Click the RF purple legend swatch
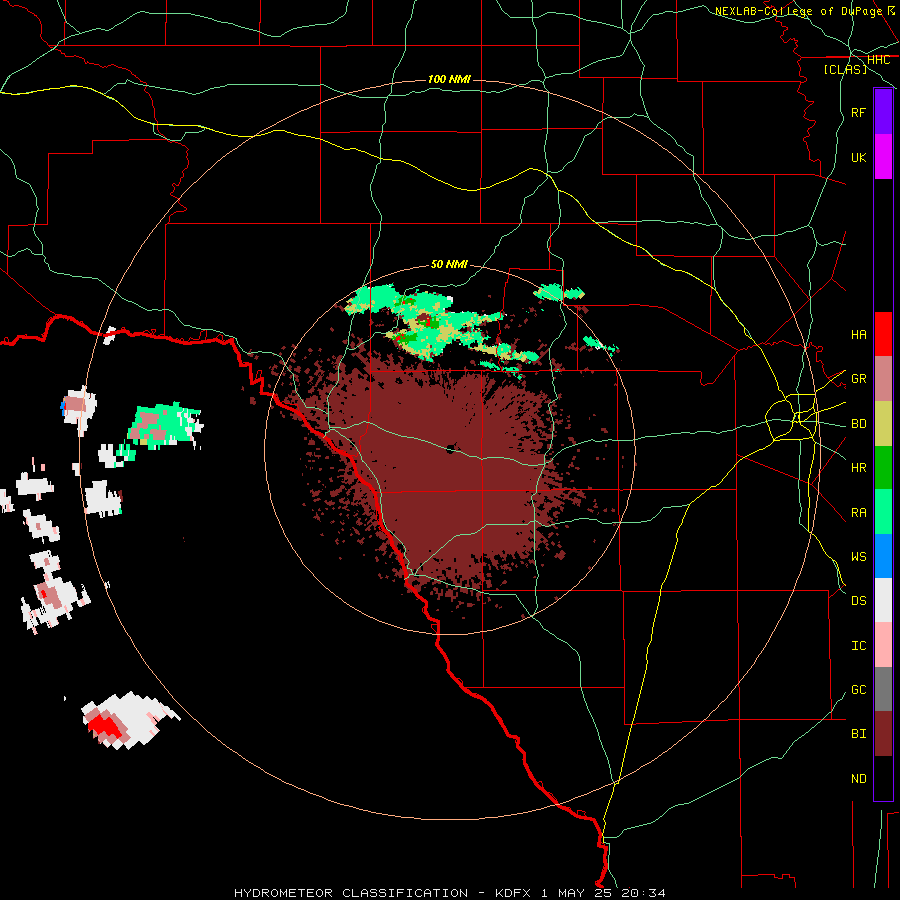Screen dimensions: 900x900 883,112
